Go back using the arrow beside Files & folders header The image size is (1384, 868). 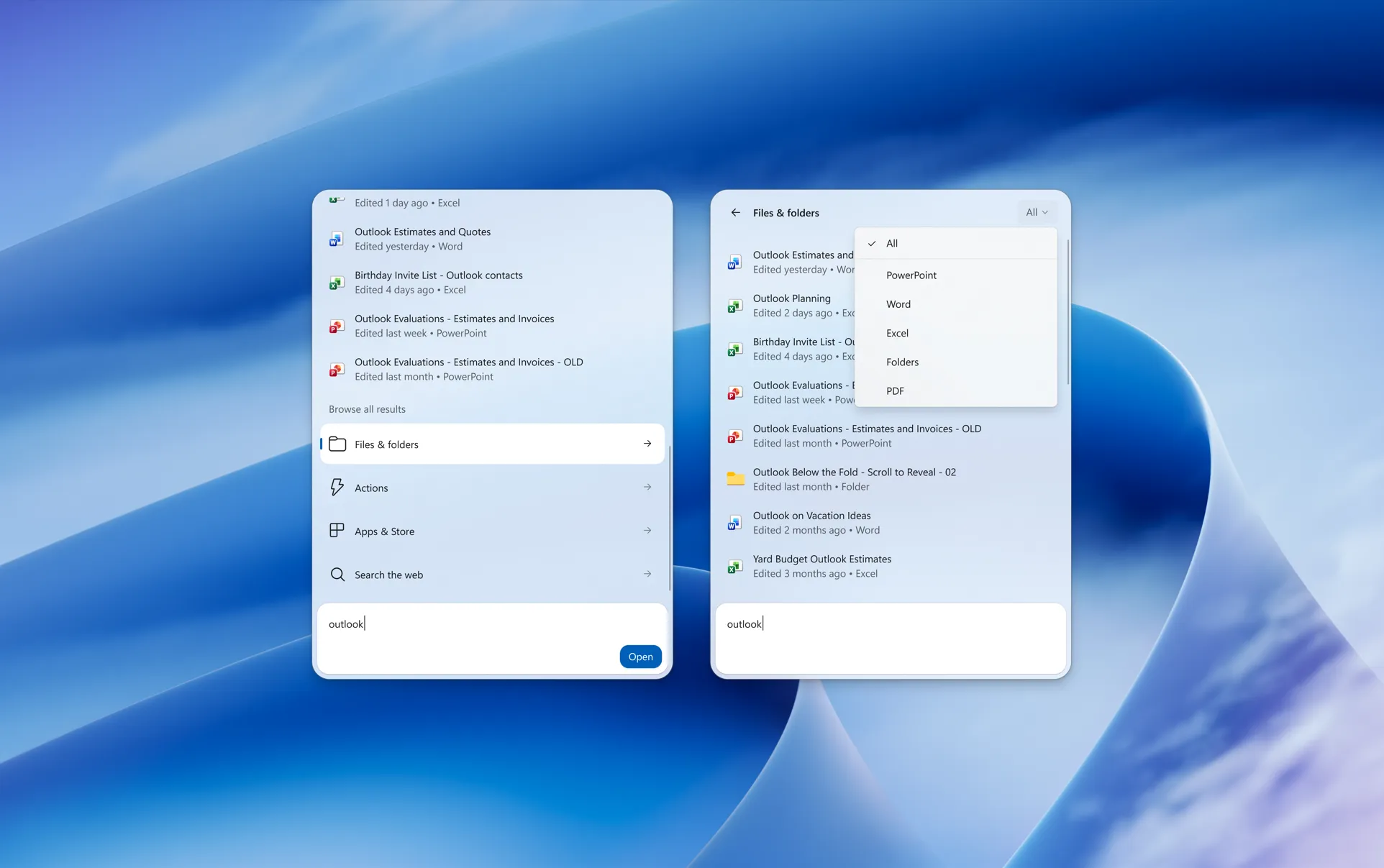[x=735, y=212]
